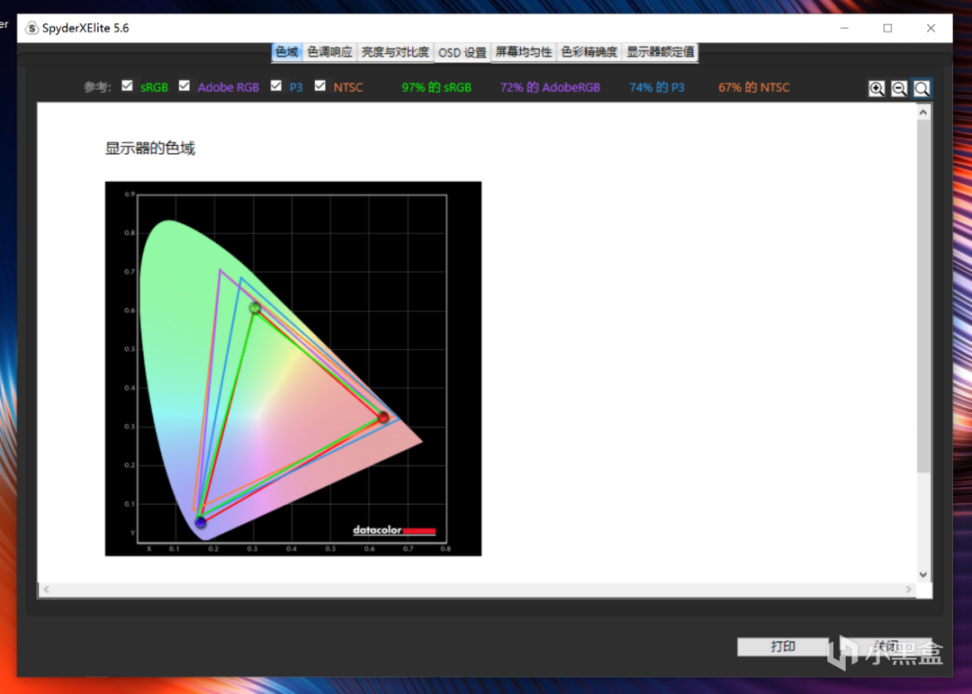Click the 打印 button
This screenshot has width=972, height=694.
782,647
